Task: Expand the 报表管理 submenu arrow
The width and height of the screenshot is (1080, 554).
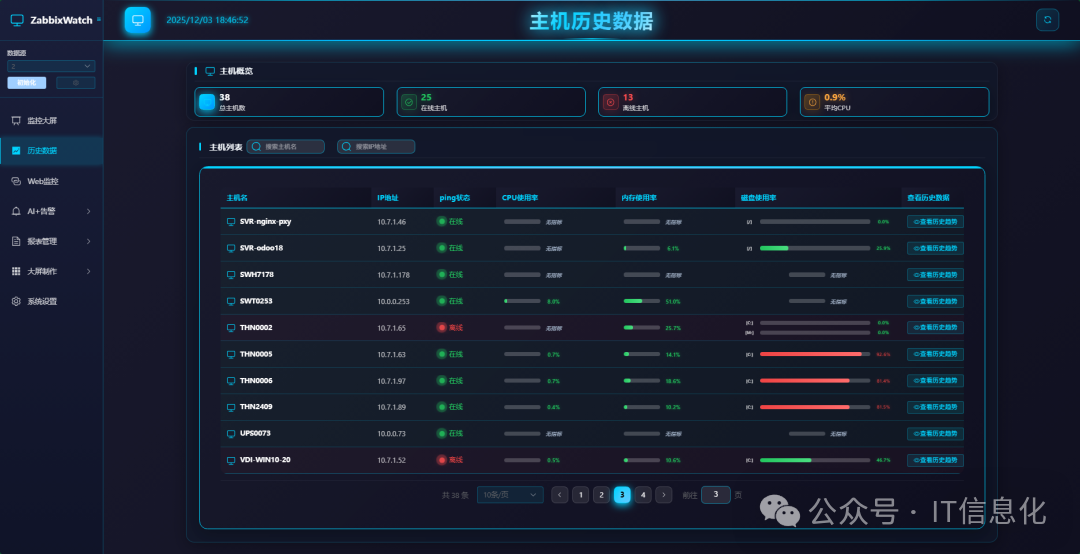Action: pyautogui.click(x=89, y=241)
